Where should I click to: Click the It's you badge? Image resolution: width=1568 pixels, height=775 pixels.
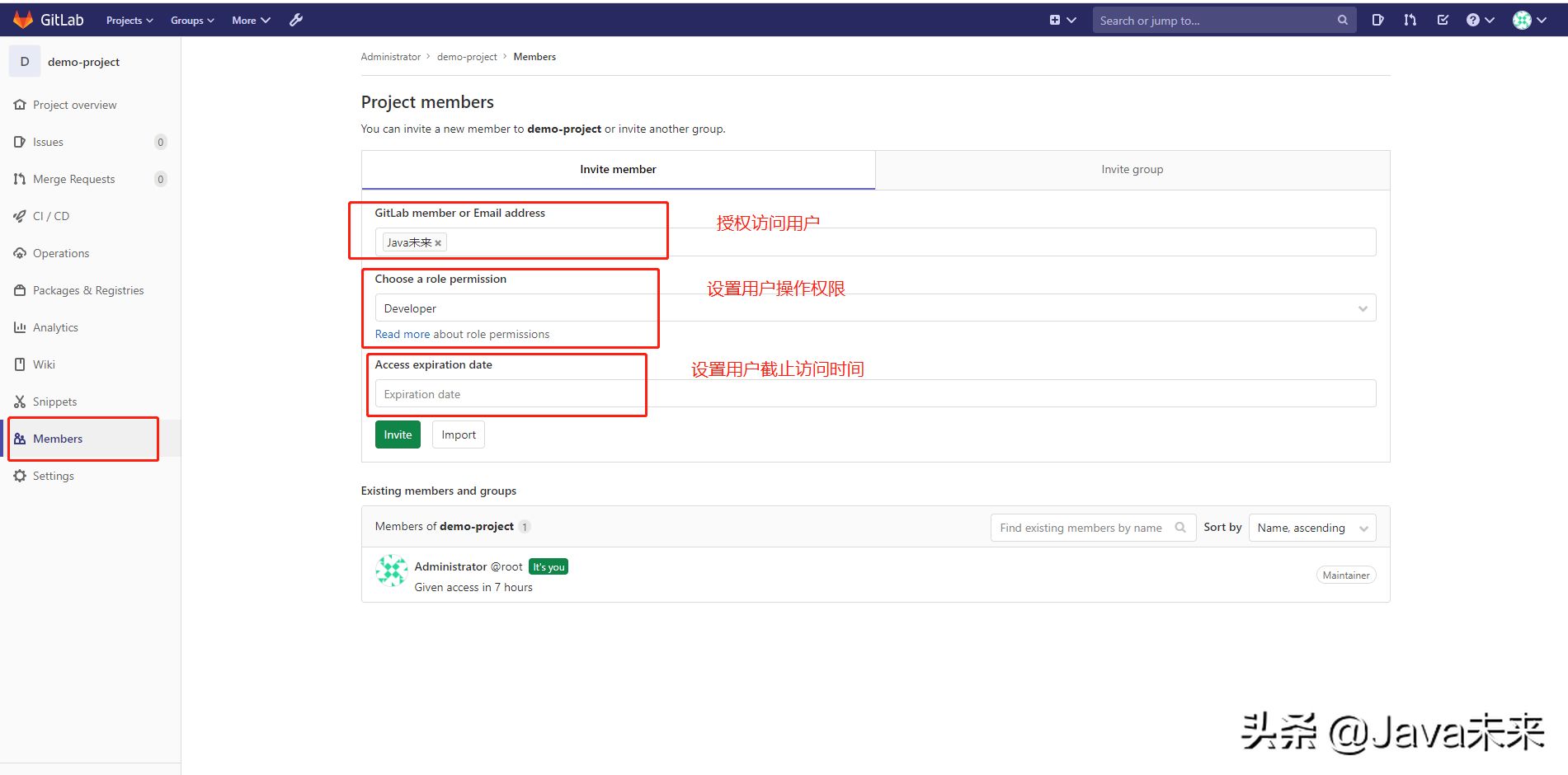(549, 567)
